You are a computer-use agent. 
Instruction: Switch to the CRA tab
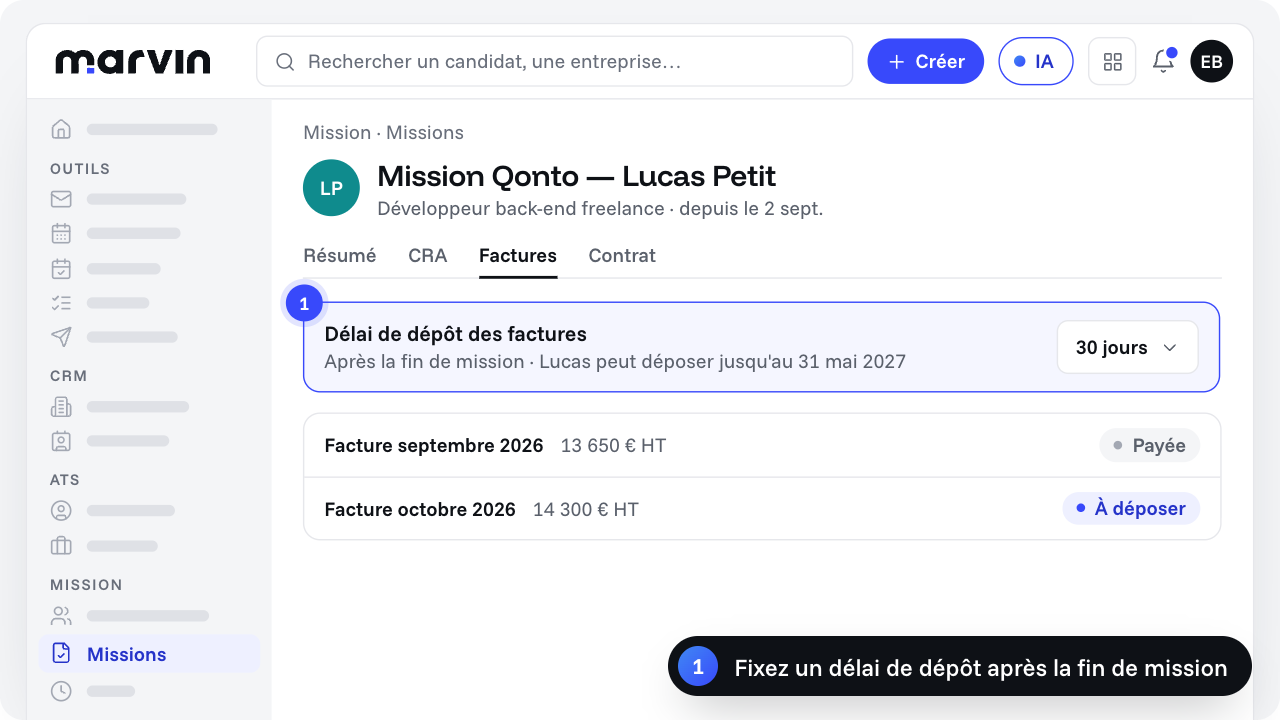pos(428,255)
